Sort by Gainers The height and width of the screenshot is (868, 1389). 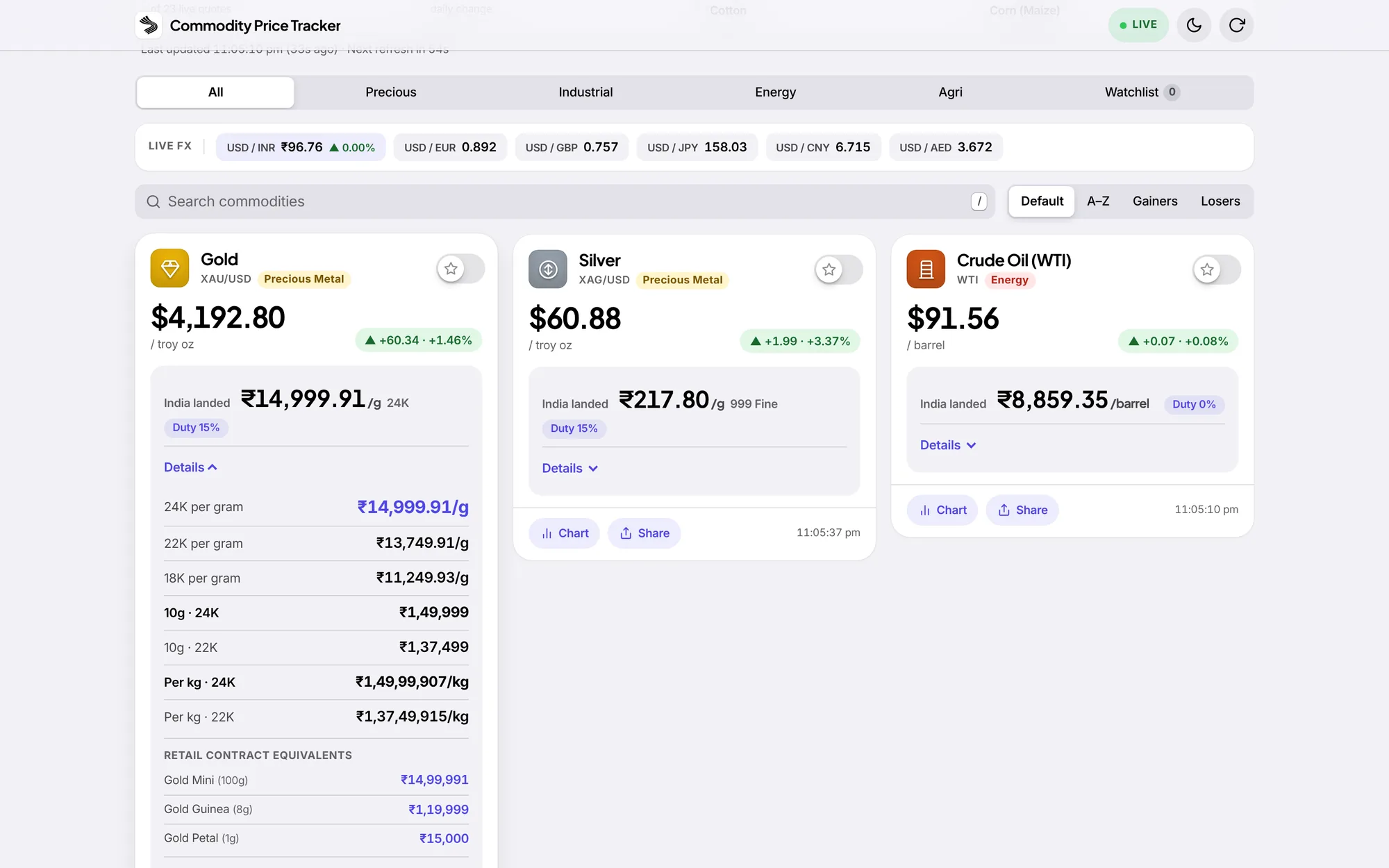[x=1155, y=201]
